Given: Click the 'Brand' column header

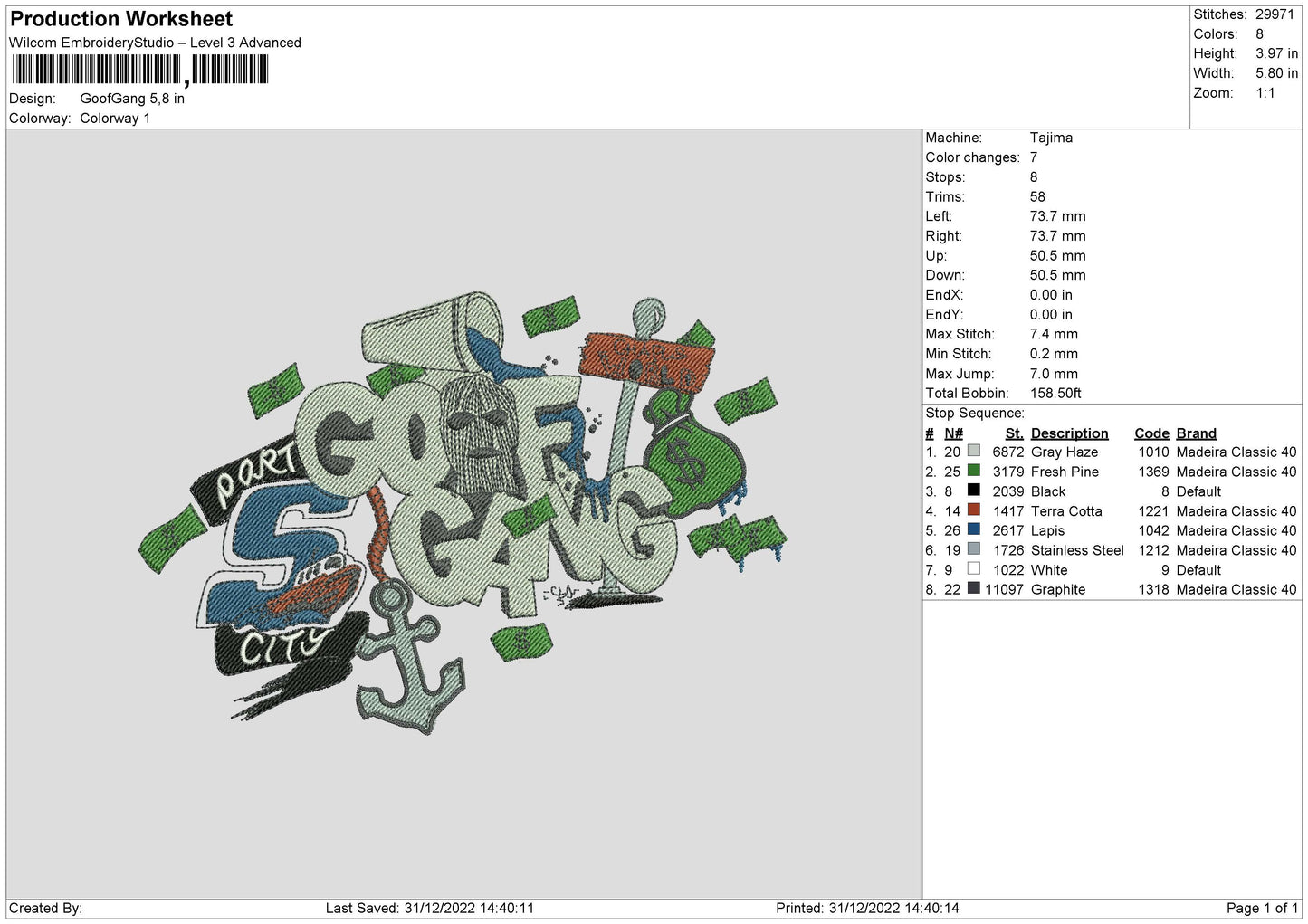Looking at the screenshot, I should [1197, 433].
